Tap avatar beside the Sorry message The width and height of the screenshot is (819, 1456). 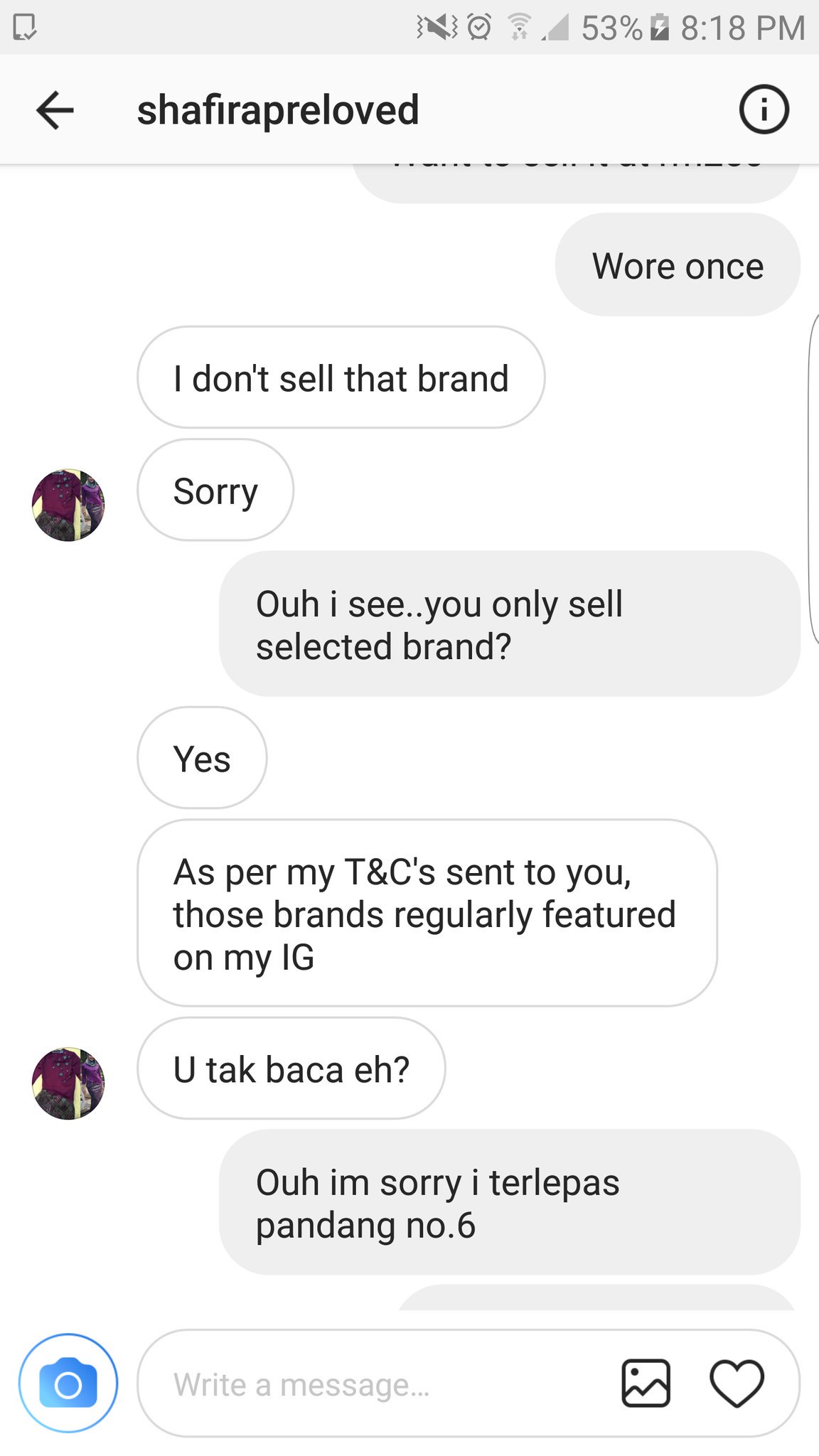68,505
